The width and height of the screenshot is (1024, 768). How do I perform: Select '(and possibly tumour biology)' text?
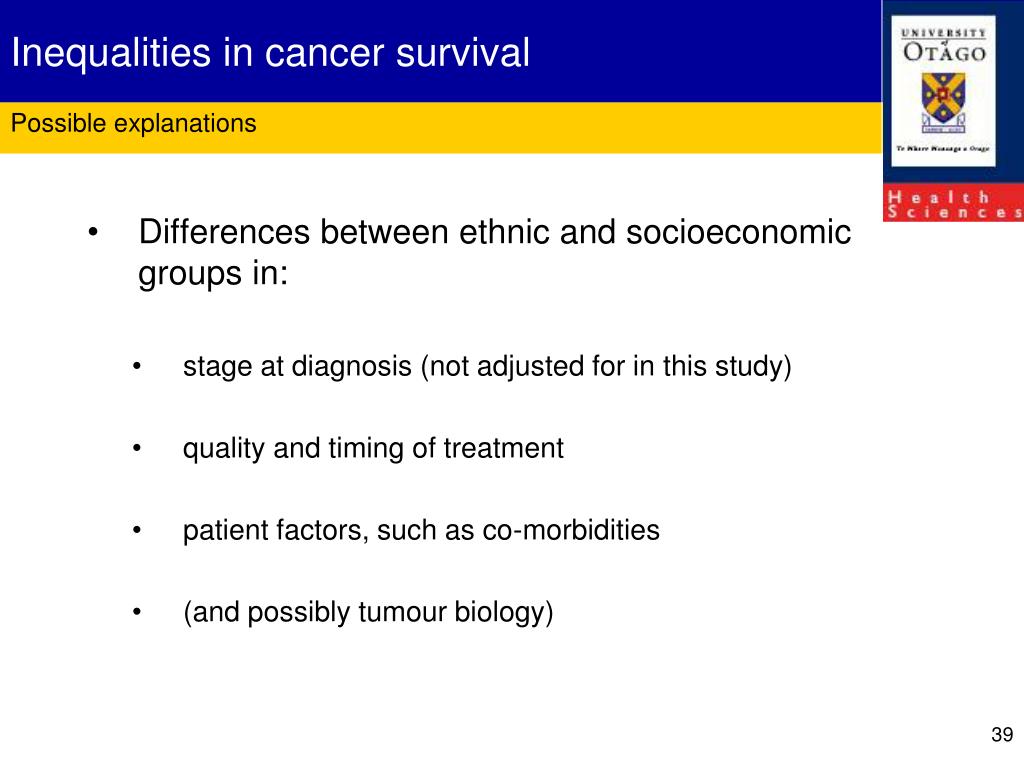[368, 613]
